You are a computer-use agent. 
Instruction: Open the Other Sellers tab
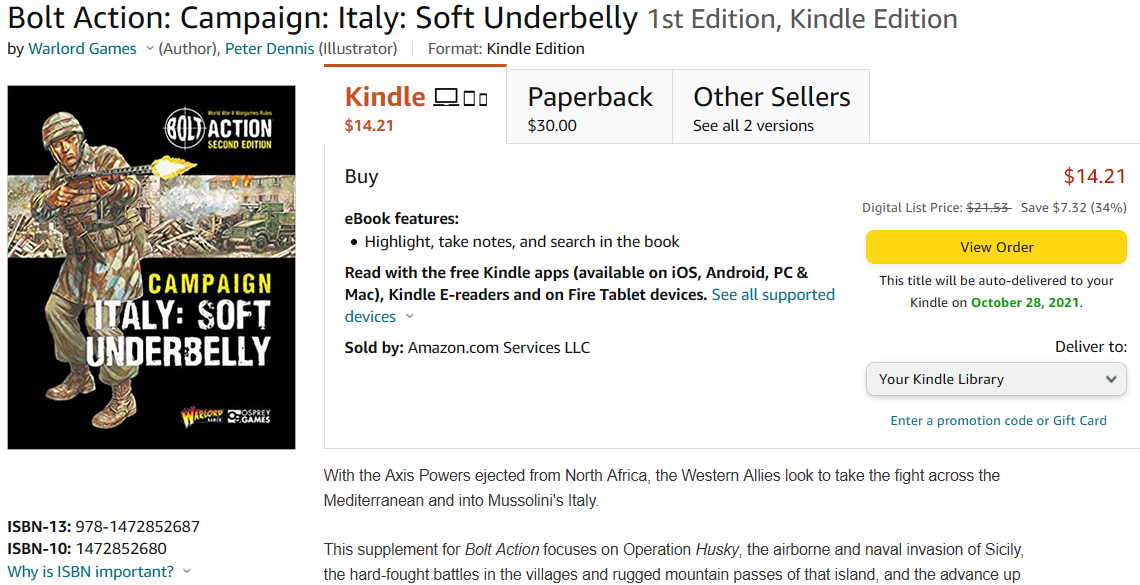click(x=771, y=108)
